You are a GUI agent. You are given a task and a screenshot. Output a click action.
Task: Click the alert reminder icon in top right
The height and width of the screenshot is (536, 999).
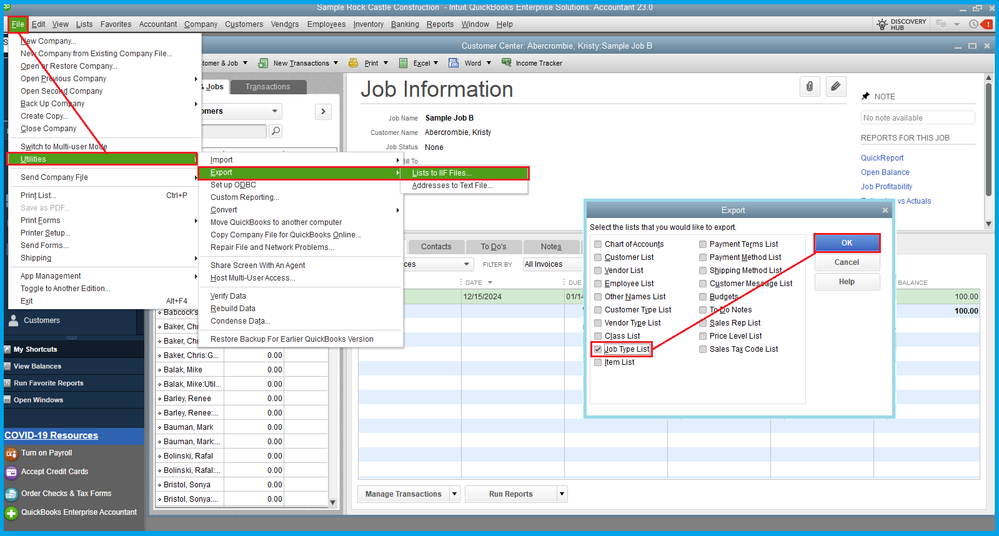[x=986, y=24]
